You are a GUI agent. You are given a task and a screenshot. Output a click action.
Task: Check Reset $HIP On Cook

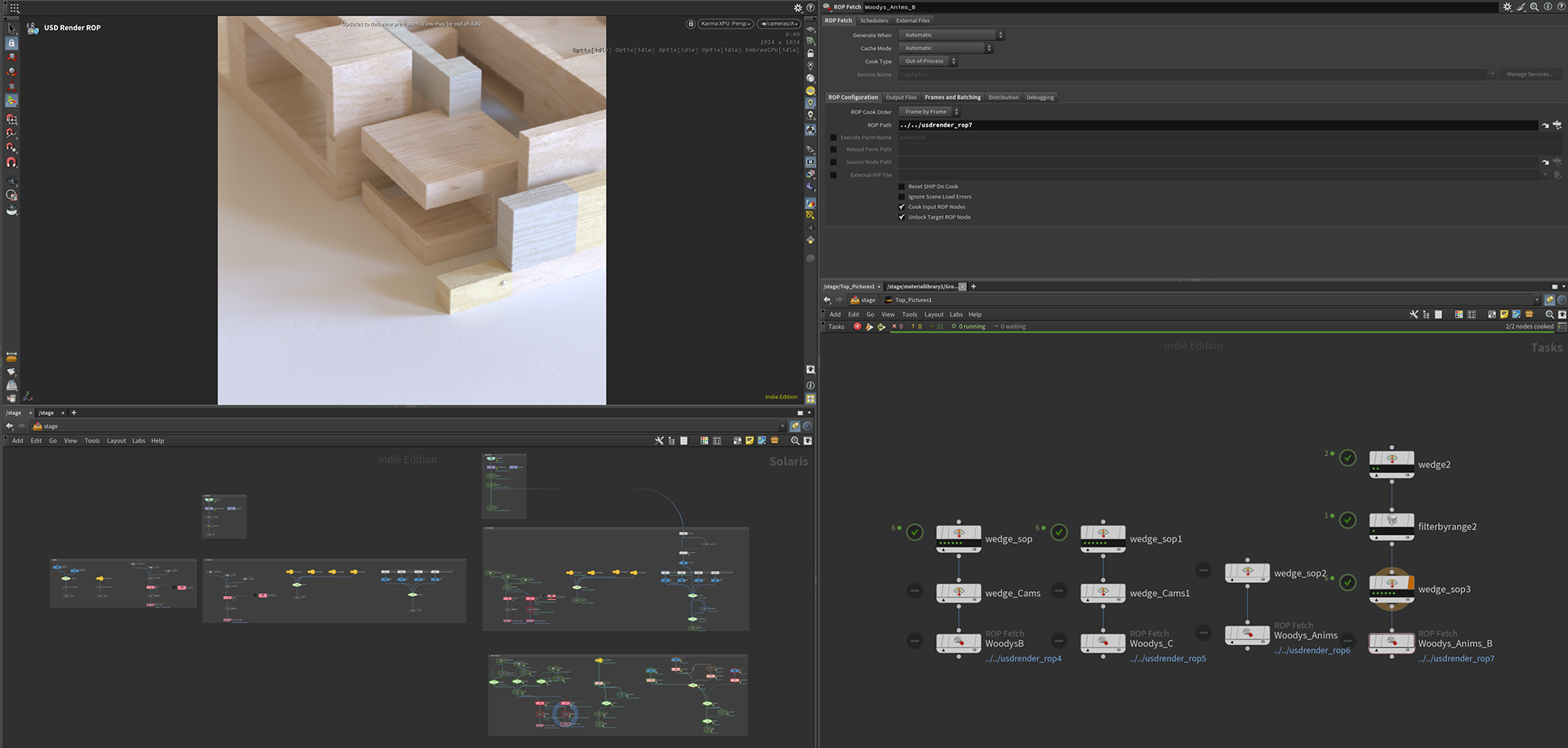pyautogui.click(x=902, y=186)
